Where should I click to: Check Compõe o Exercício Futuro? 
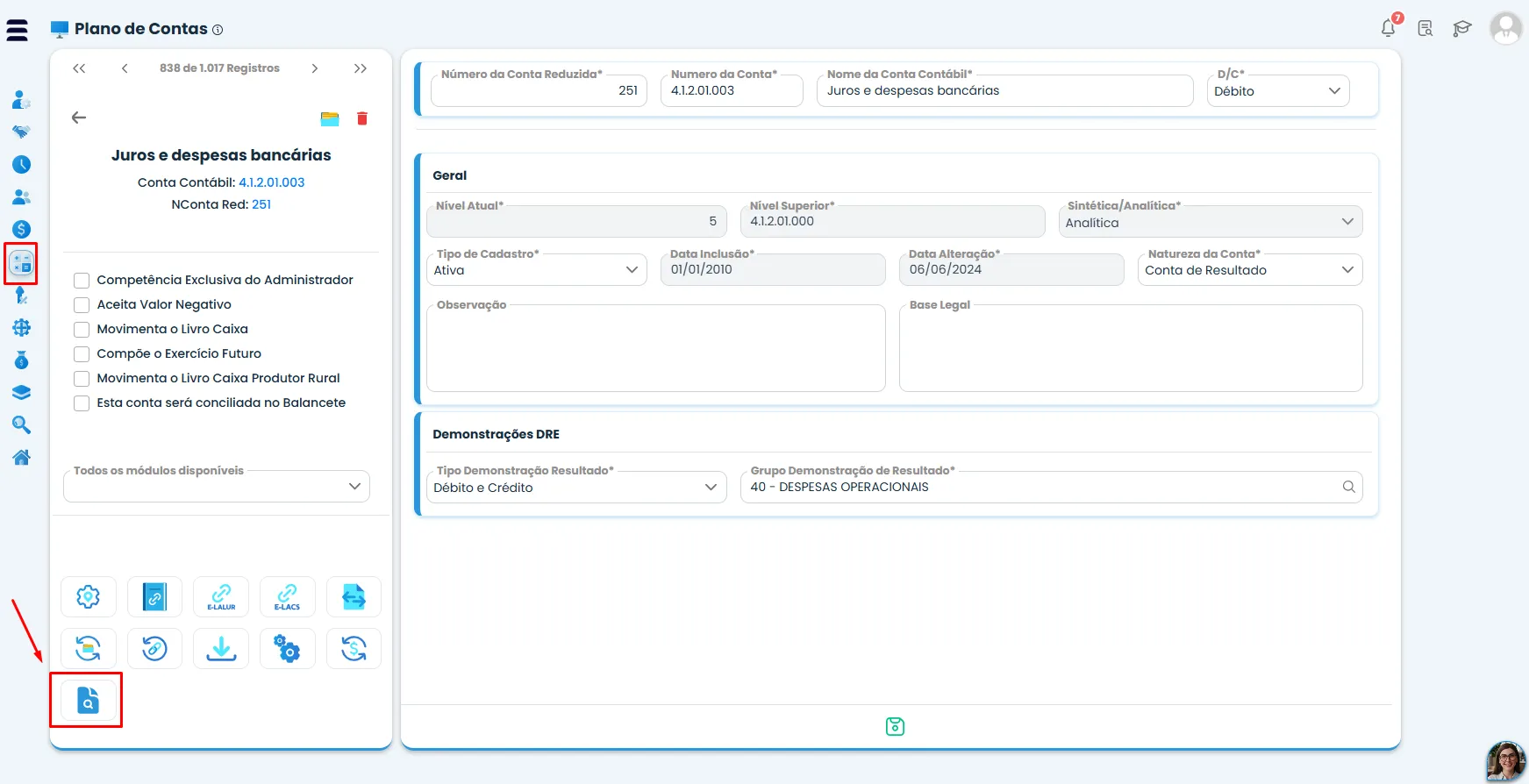(x=82, y=354)
